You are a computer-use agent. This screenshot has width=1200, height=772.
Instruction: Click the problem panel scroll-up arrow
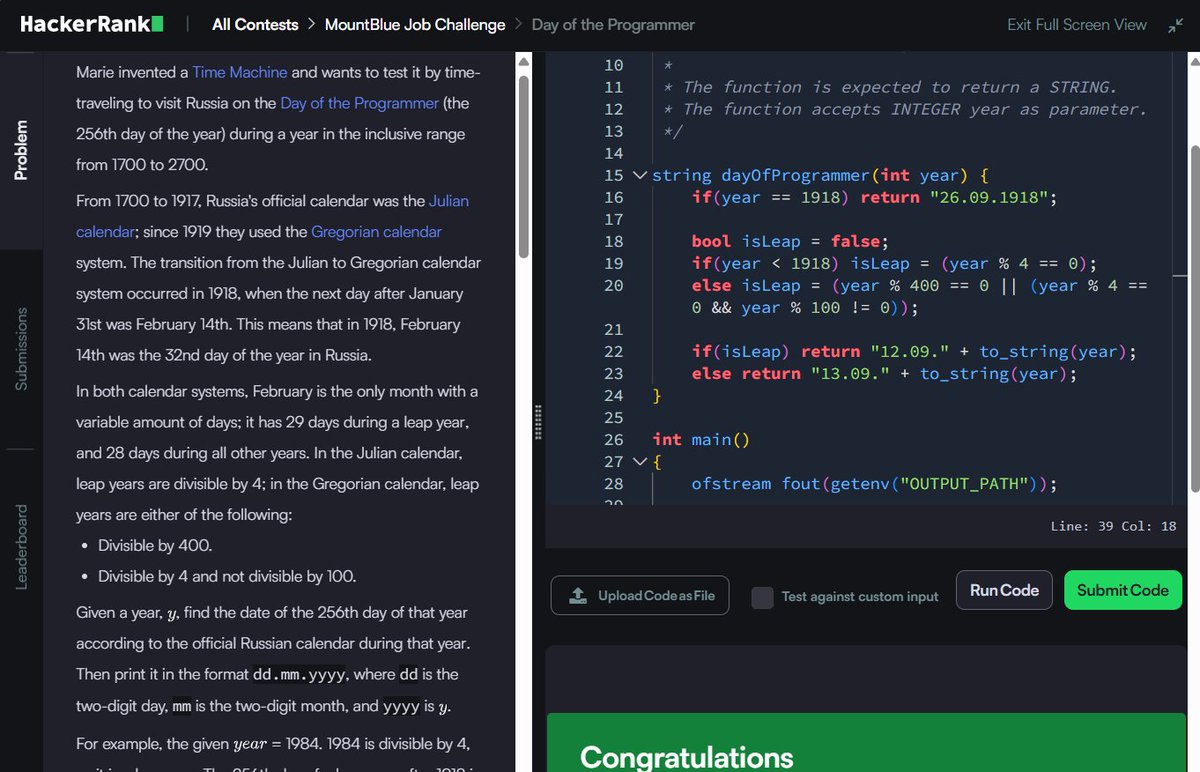coord(522,63)
